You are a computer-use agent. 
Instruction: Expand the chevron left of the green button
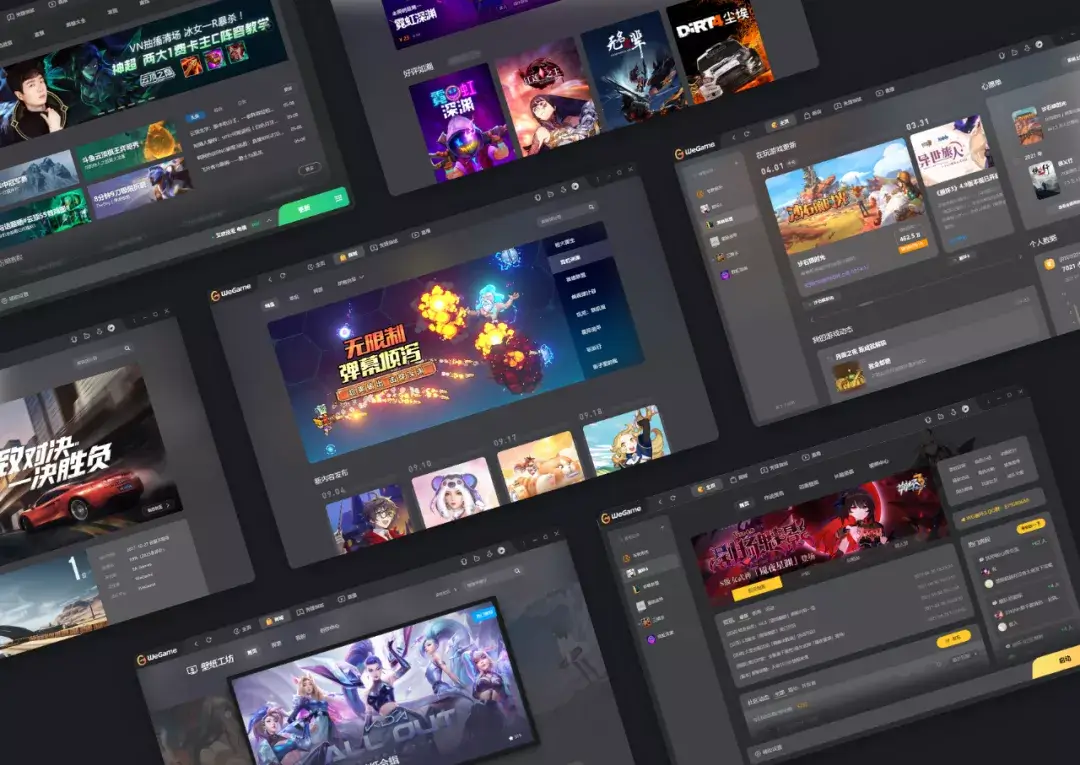(269, 220)
